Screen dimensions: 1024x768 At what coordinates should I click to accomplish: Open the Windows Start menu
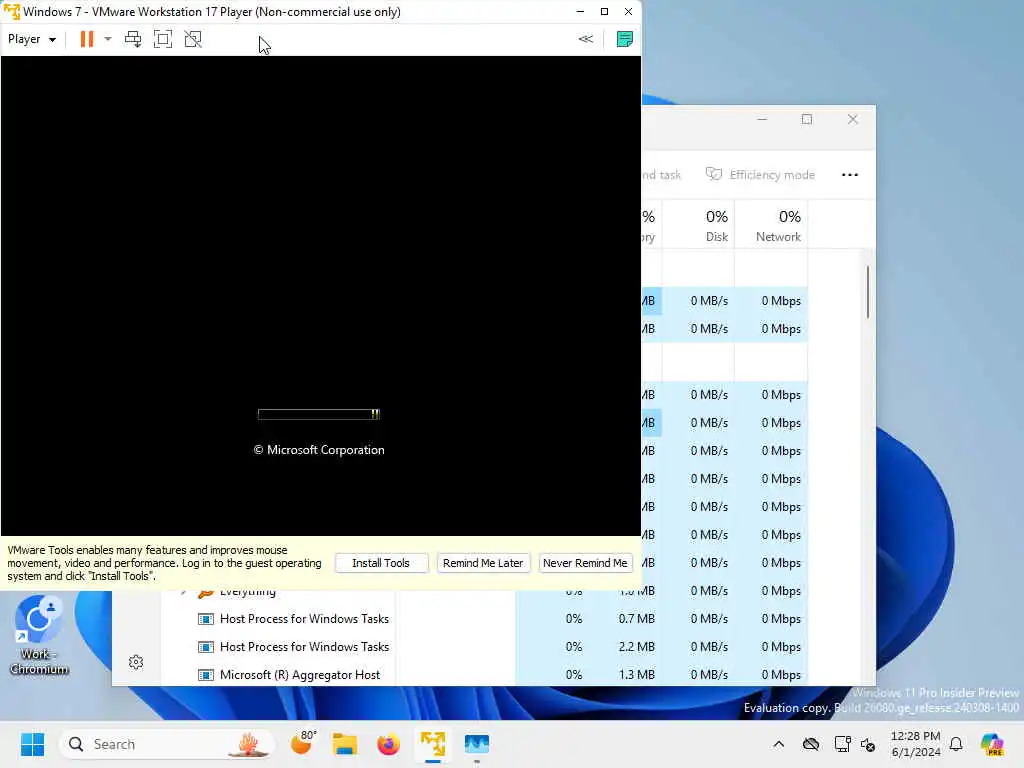[x=32, y=744]
